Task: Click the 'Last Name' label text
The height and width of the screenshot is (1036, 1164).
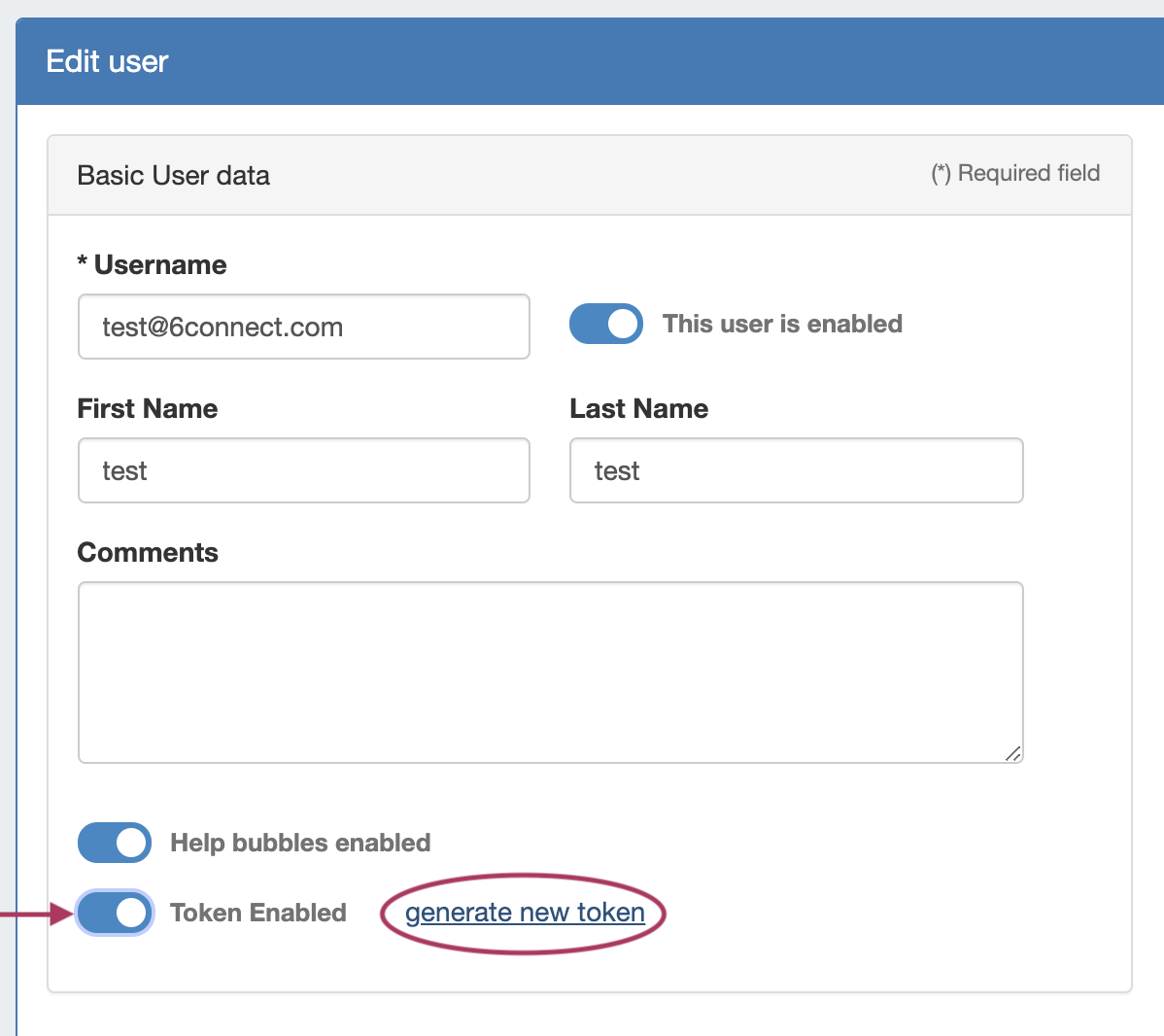Action: coord(638,408)
